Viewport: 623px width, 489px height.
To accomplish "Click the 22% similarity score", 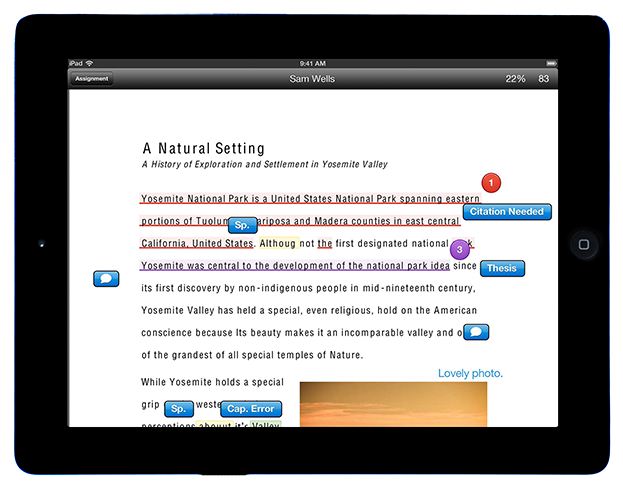I will point(515,78).
